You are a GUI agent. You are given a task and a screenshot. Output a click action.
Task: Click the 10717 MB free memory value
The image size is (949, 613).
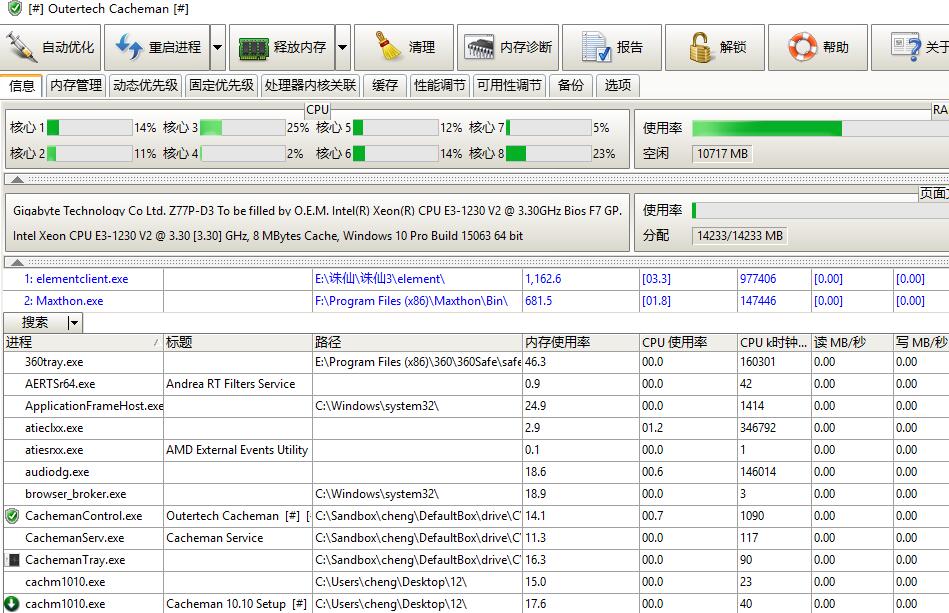pyautogui.click(x=722, y=154)
